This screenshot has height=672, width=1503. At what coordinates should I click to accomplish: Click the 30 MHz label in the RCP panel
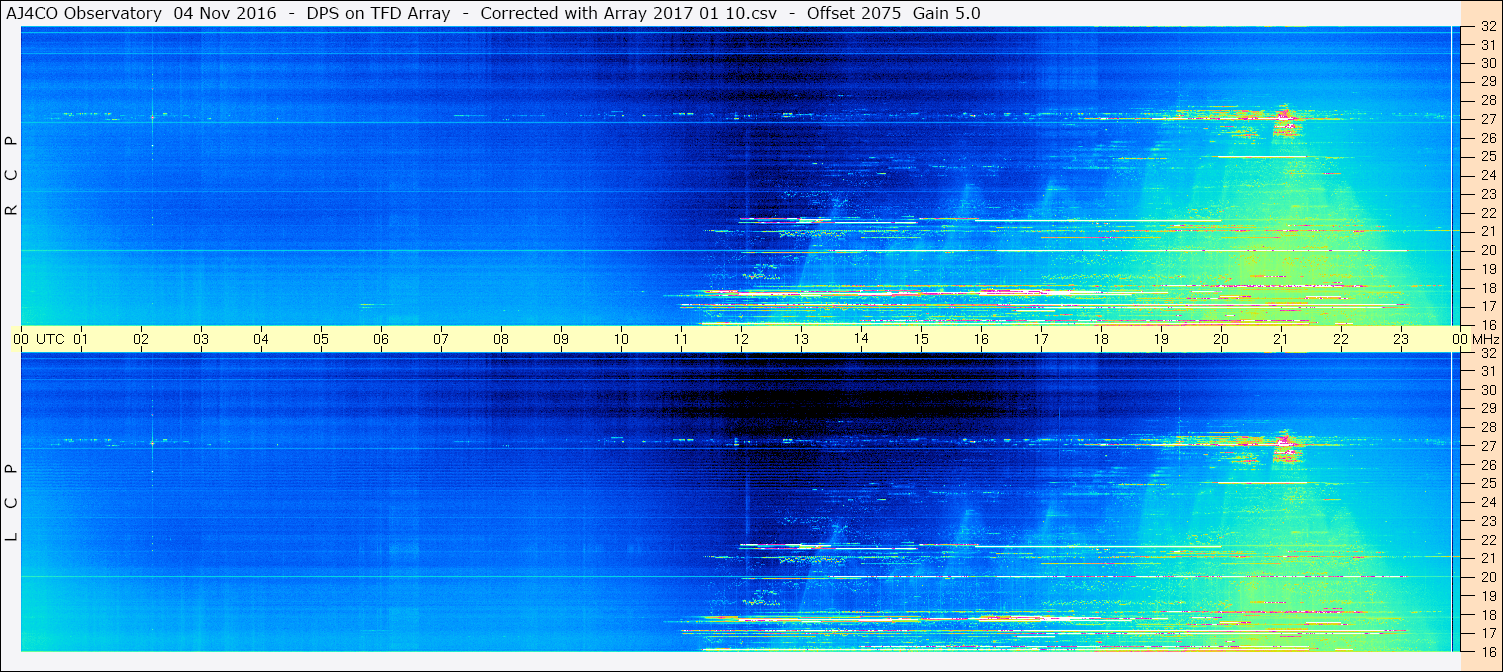click(1488, 63)
